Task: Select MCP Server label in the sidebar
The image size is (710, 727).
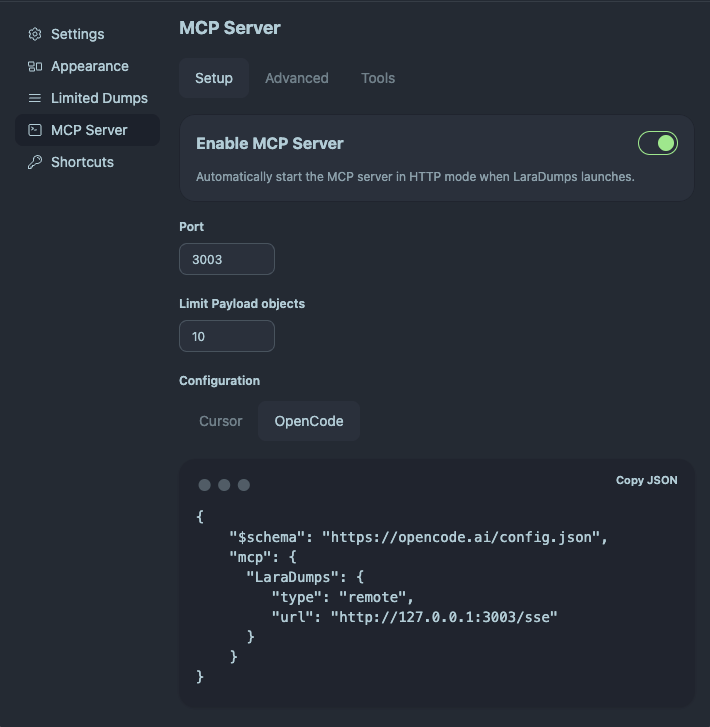Action: [89, 130]
